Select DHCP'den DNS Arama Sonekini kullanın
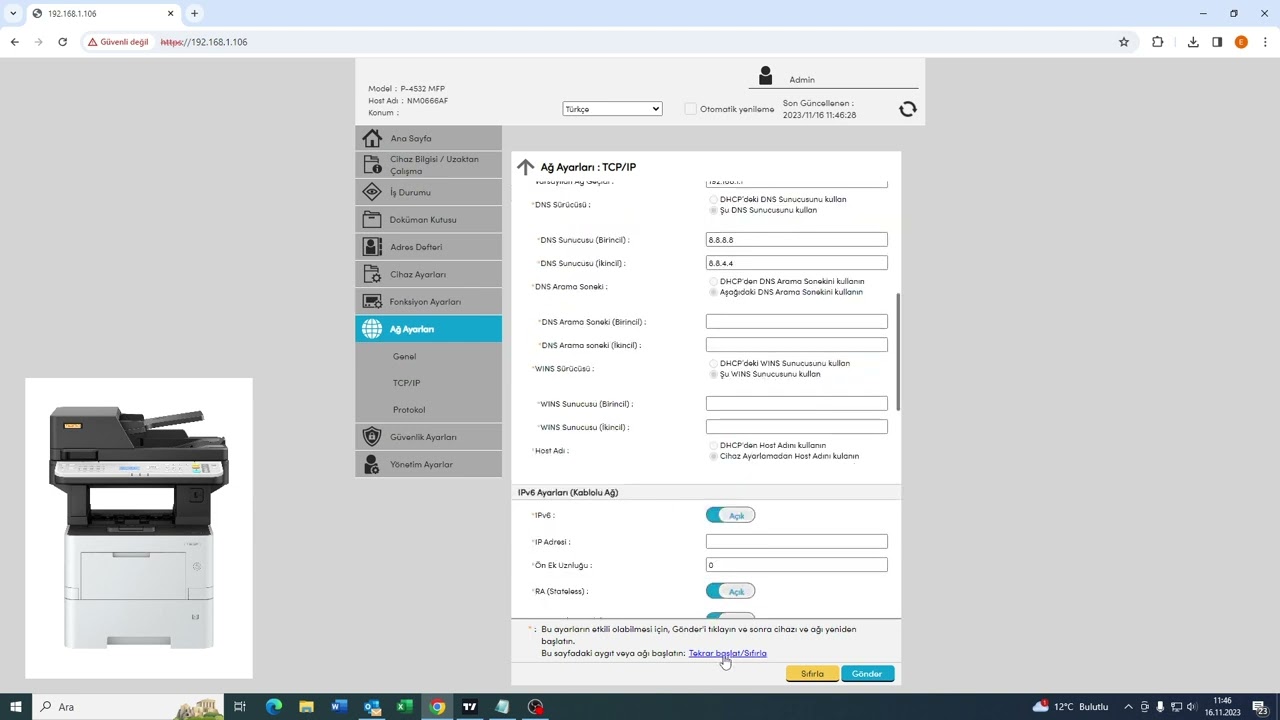The height and width of the screenshot is (720, 1280). point(713,281)
